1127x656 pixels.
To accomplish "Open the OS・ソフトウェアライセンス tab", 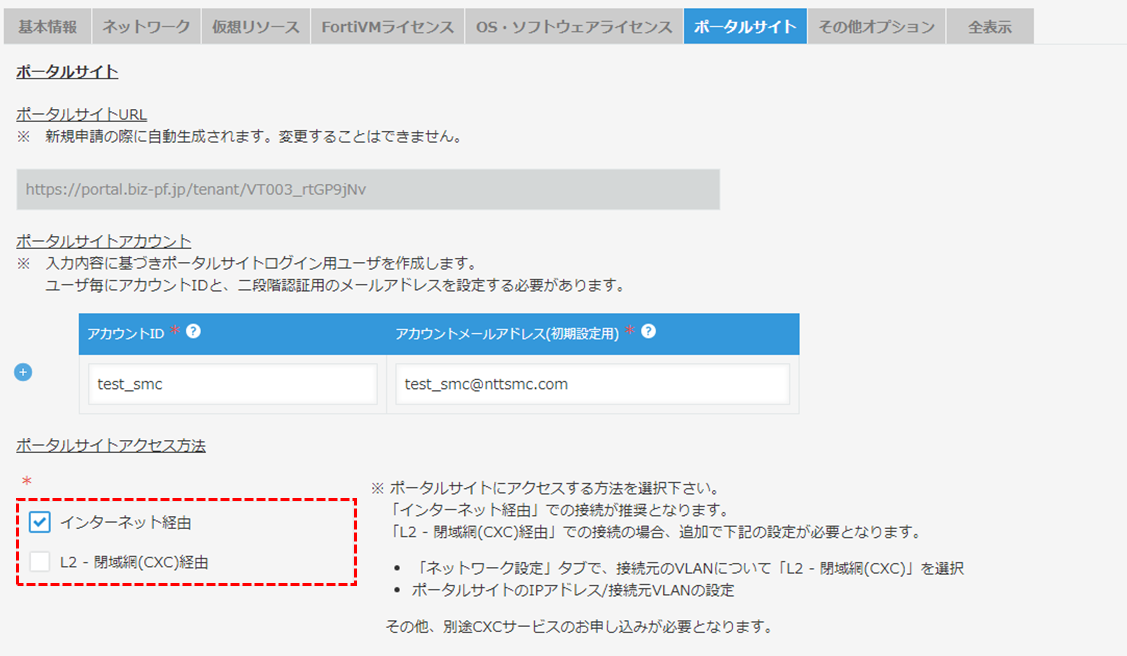I will (574, 27).
